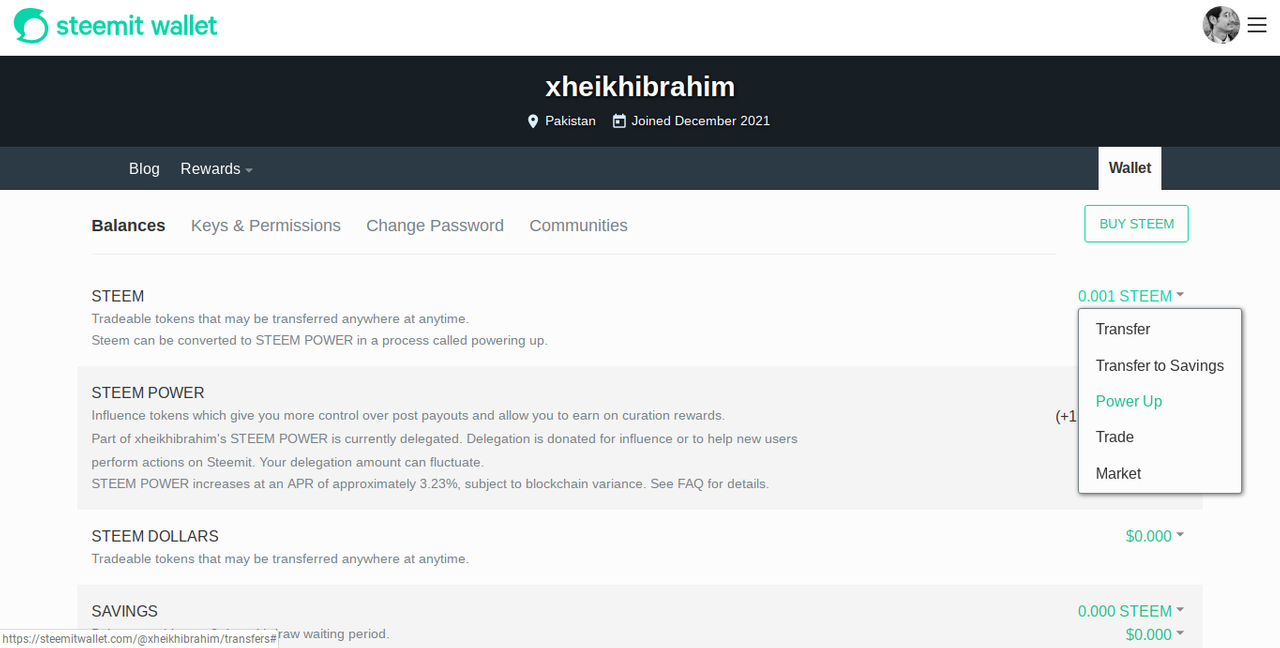The image size is (1280, 648).
Task: Open the Blog tab
Action: point(144,169)
